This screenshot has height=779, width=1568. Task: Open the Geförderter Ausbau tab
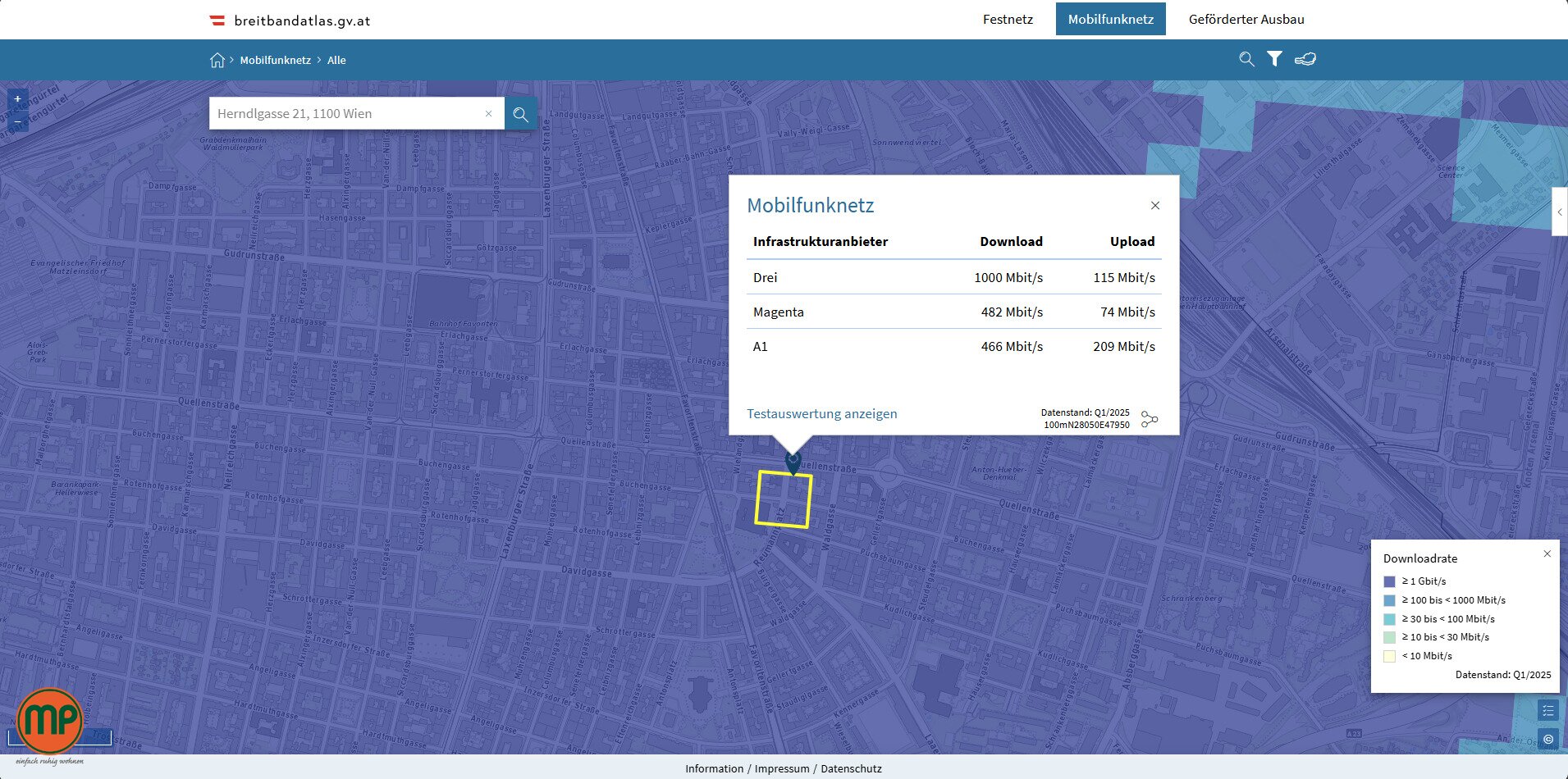point(1246,20)
